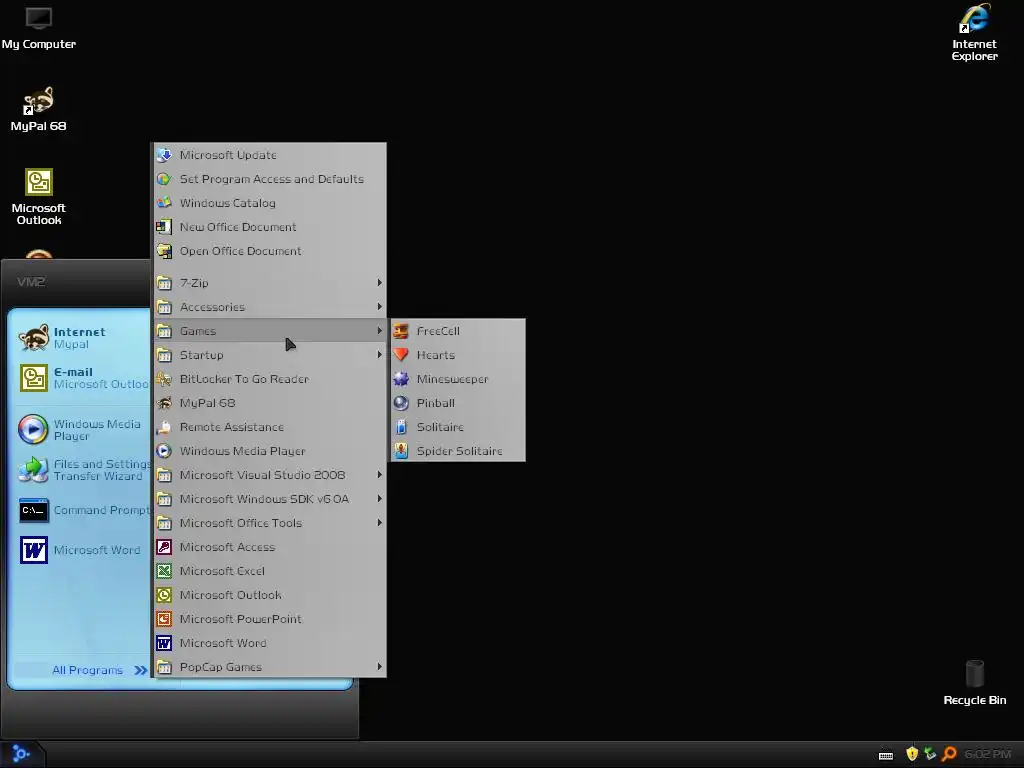Expand PopCap Games folder
This screenshot has height=768, width=1024.
pyautogui.click(x=270, y=667)
